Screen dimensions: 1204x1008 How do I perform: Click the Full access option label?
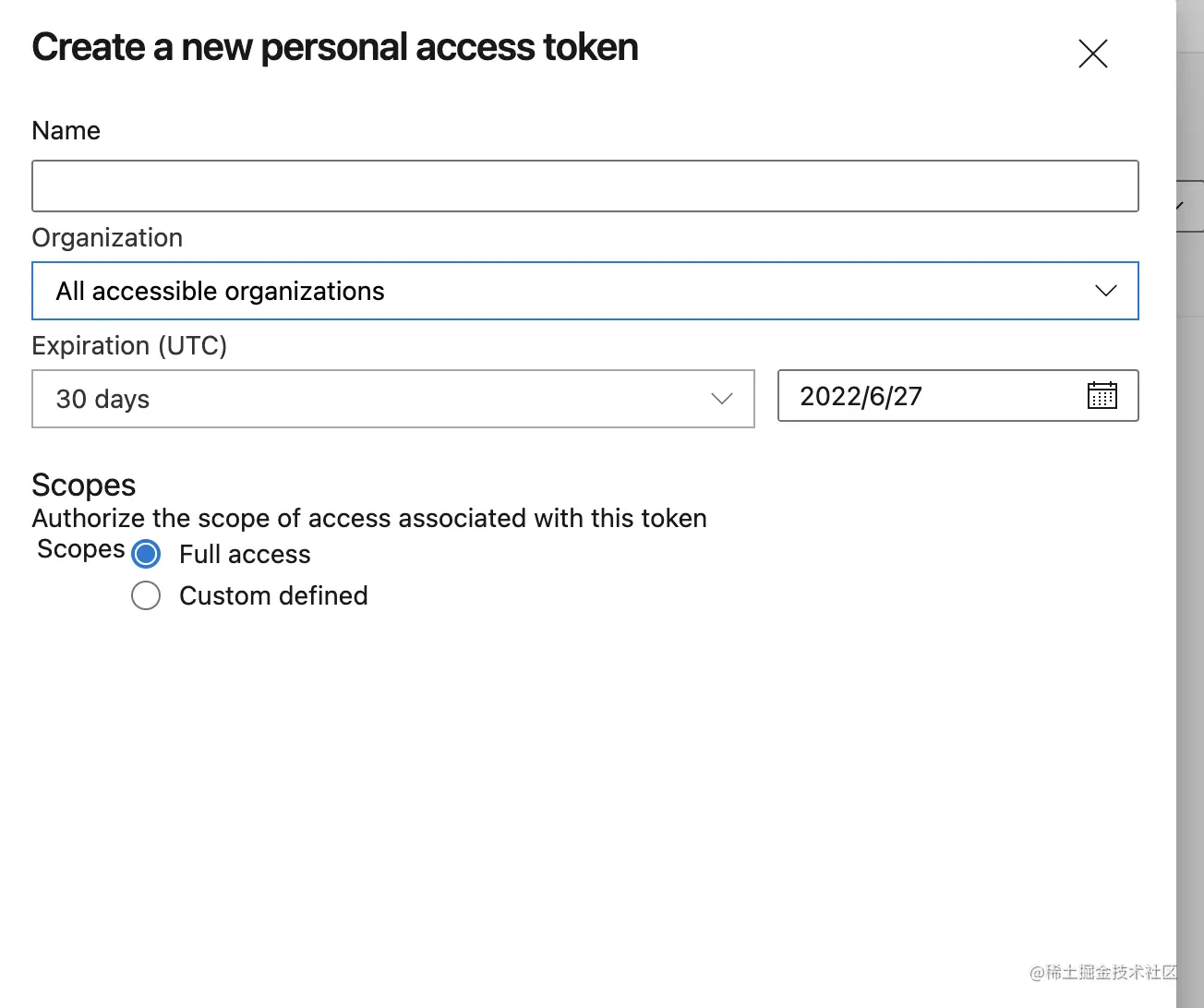[x=245, y=554]
